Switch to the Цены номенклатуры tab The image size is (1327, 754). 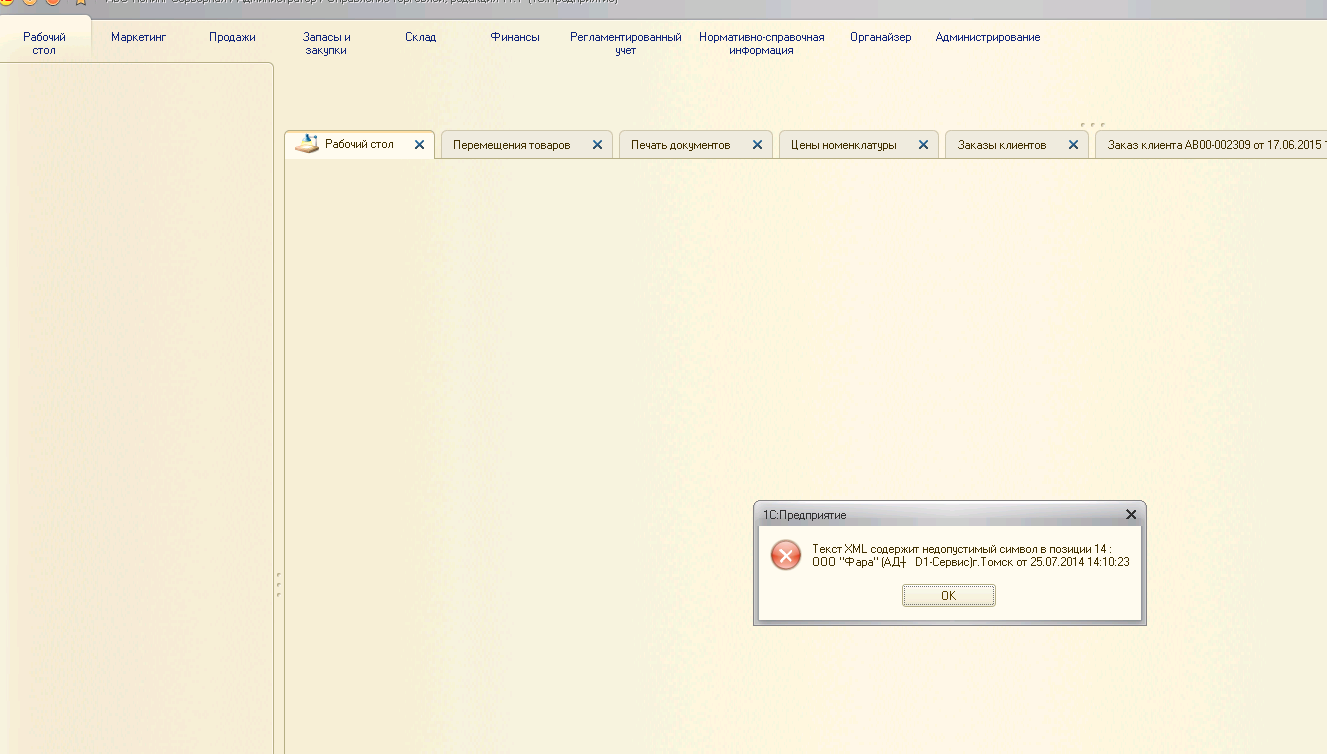843,145
